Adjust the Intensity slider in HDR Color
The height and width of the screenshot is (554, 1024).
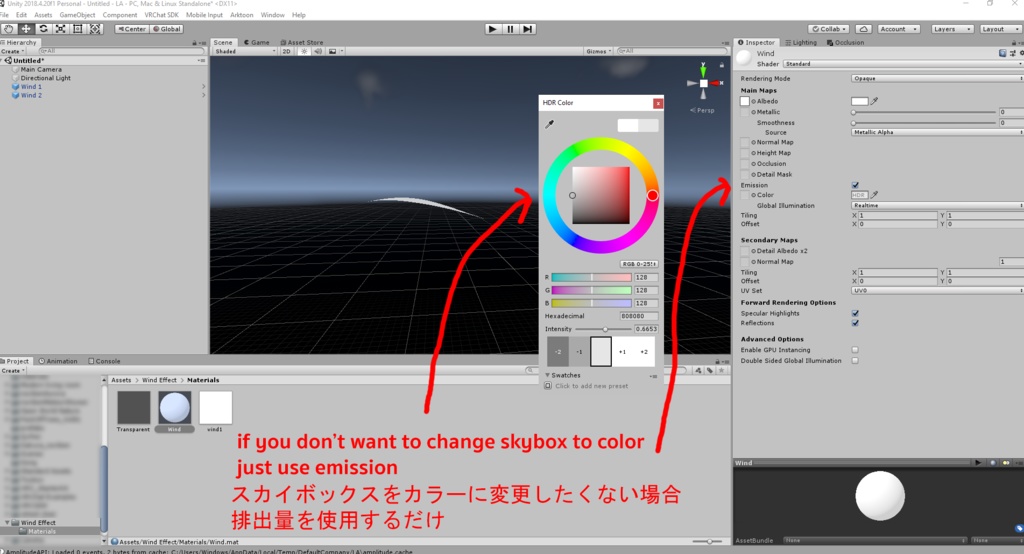click(x=603, y=329)
